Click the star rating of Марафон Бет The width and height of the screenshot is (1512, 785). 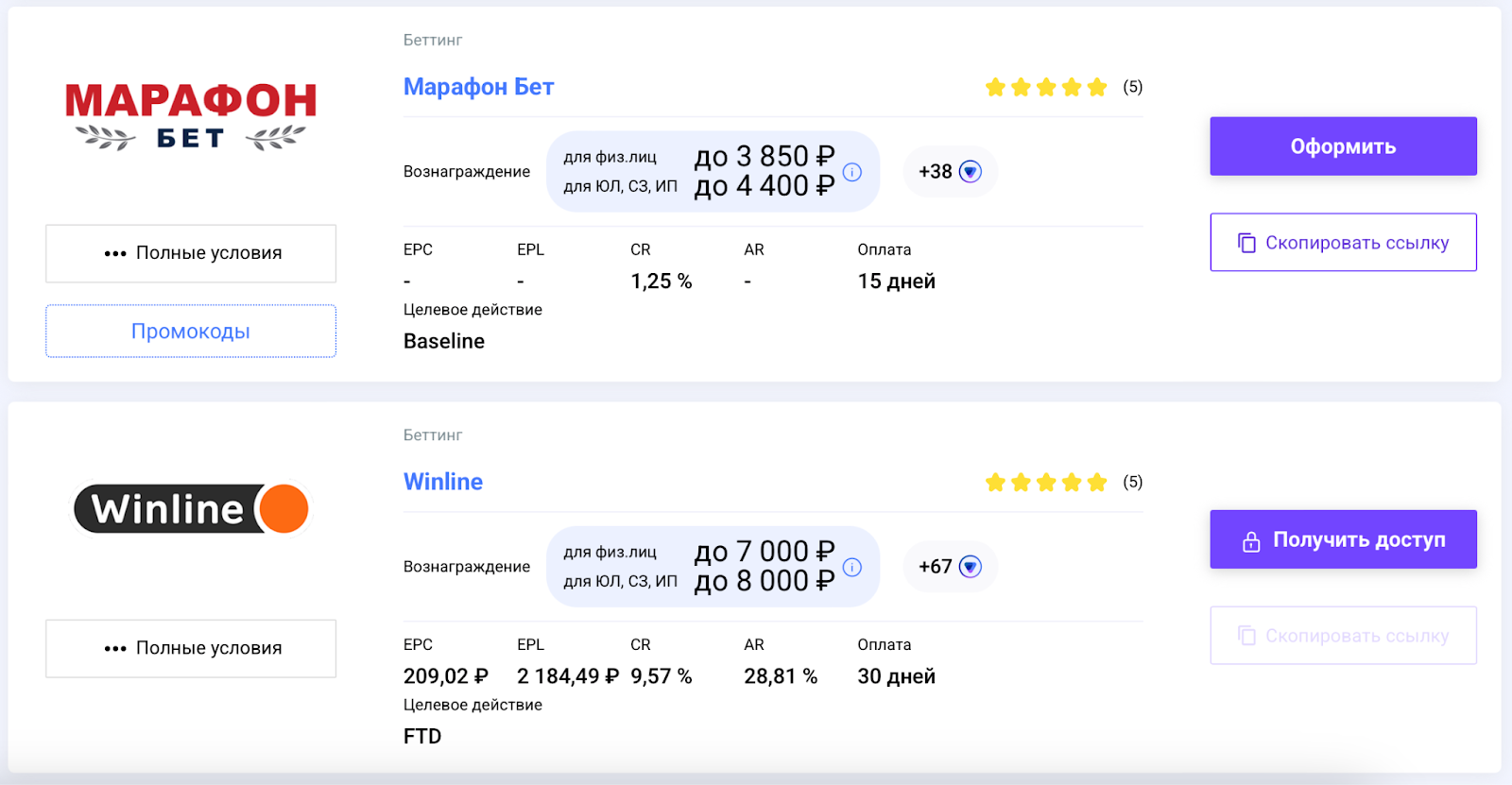coord(1045,88)
